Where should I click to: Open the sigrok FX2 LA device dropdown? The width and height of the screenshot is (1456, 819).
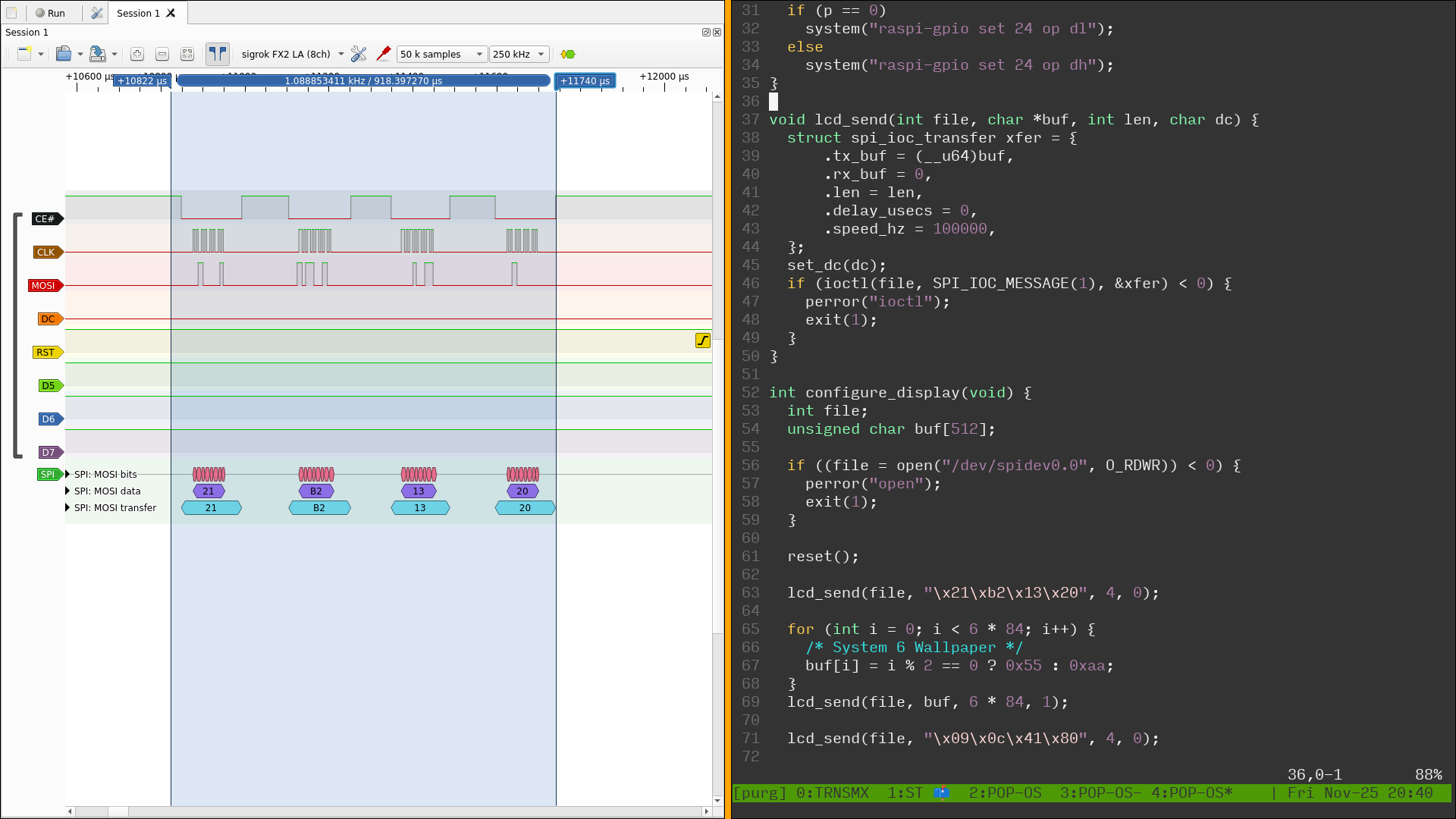[292, 54]
